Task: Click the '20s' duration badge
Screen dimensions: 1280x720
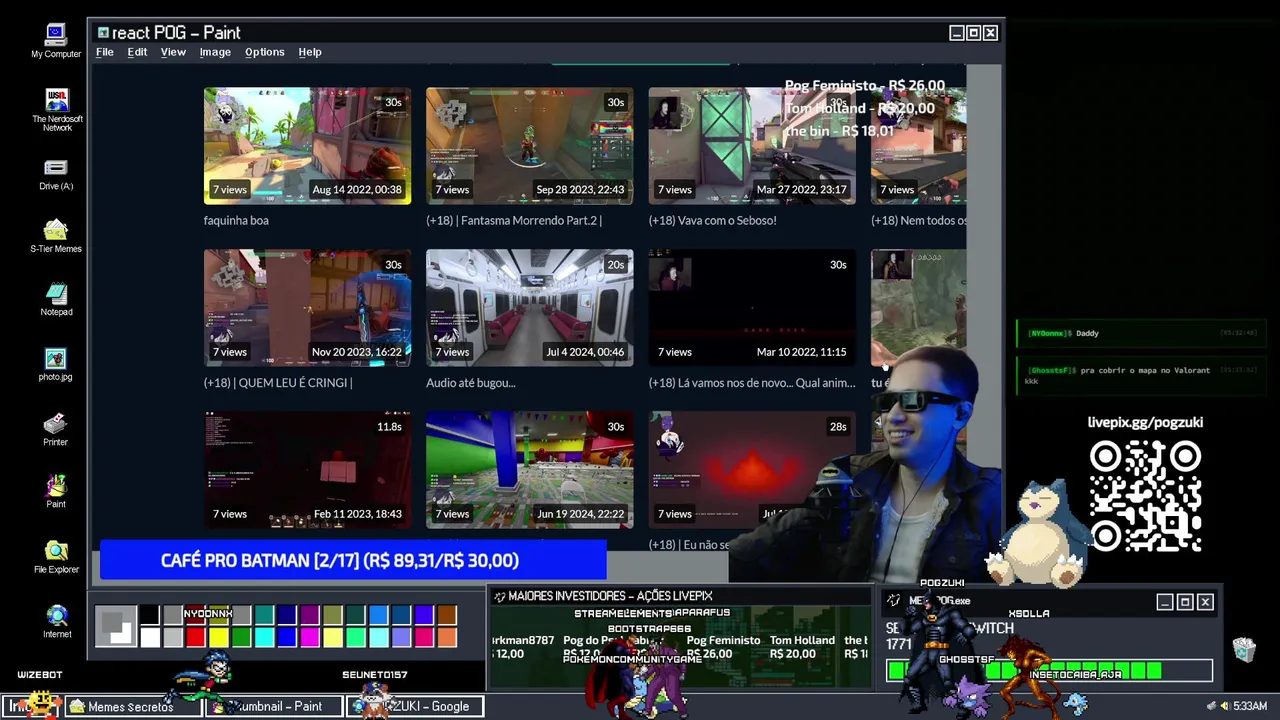Action: pos(615,265)
